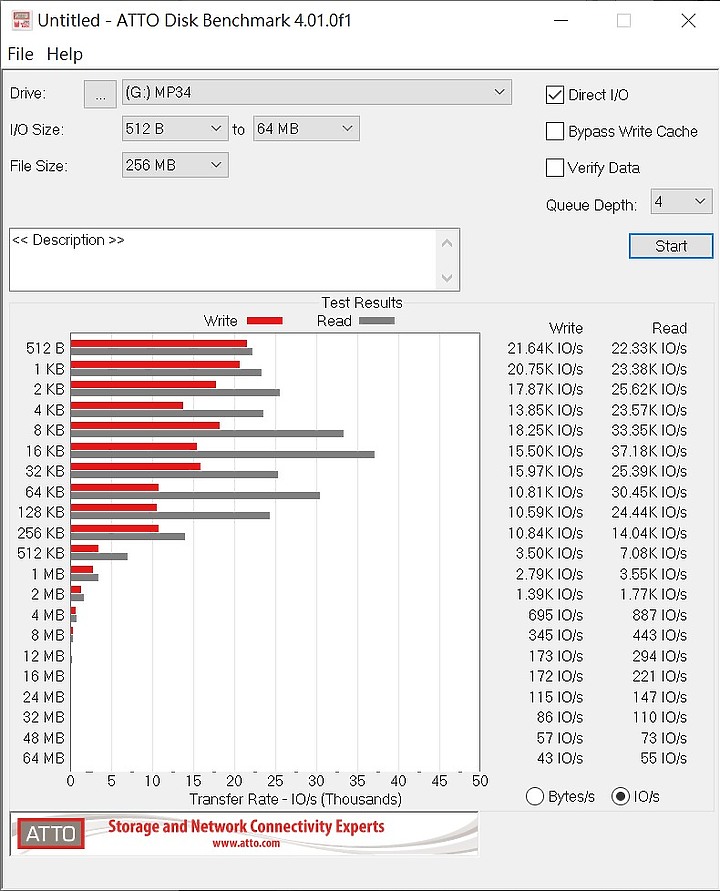The width and height of the screenshot is (720, 891).
Task: Click the 43 IO/s write value
Action: [x=560, y=758]
